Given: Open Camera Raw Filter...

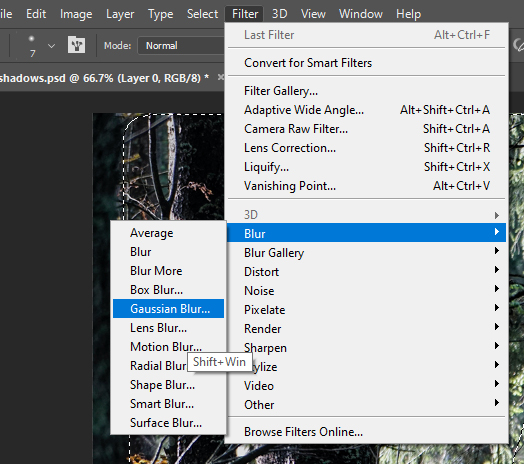Looking at the screenshot, I should click(367, 129).
